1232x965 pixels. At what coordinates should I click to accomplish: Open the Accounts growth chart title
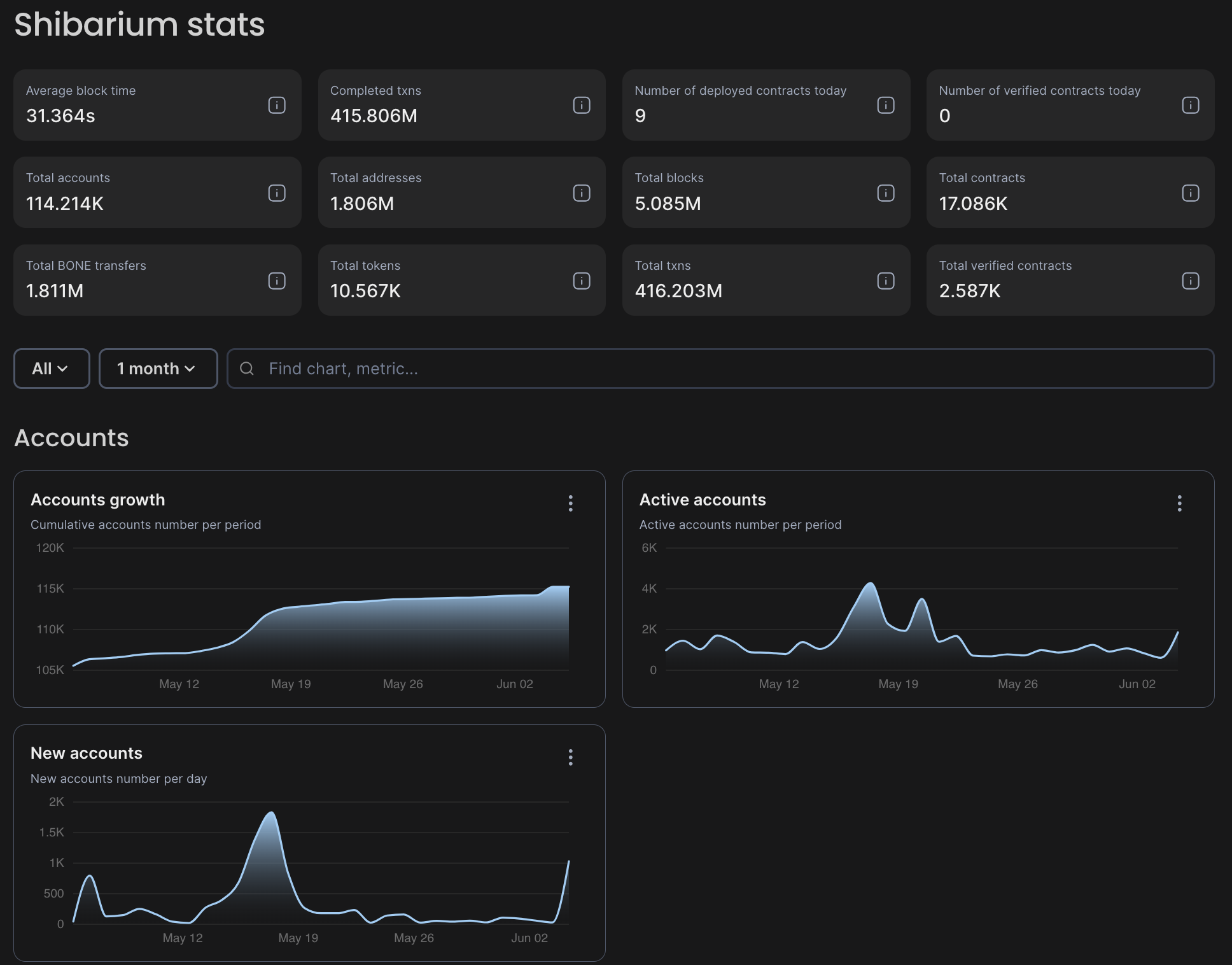tap(98, 500)
